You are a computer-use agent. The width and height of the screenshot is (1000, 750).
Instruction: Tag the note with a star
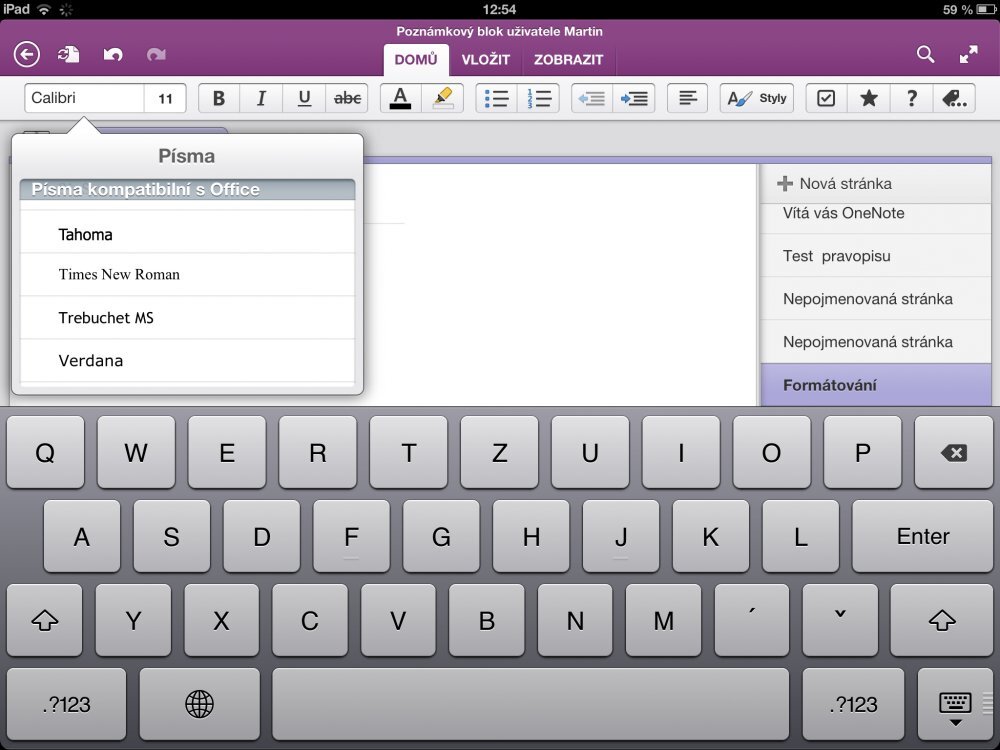[868, 98]
